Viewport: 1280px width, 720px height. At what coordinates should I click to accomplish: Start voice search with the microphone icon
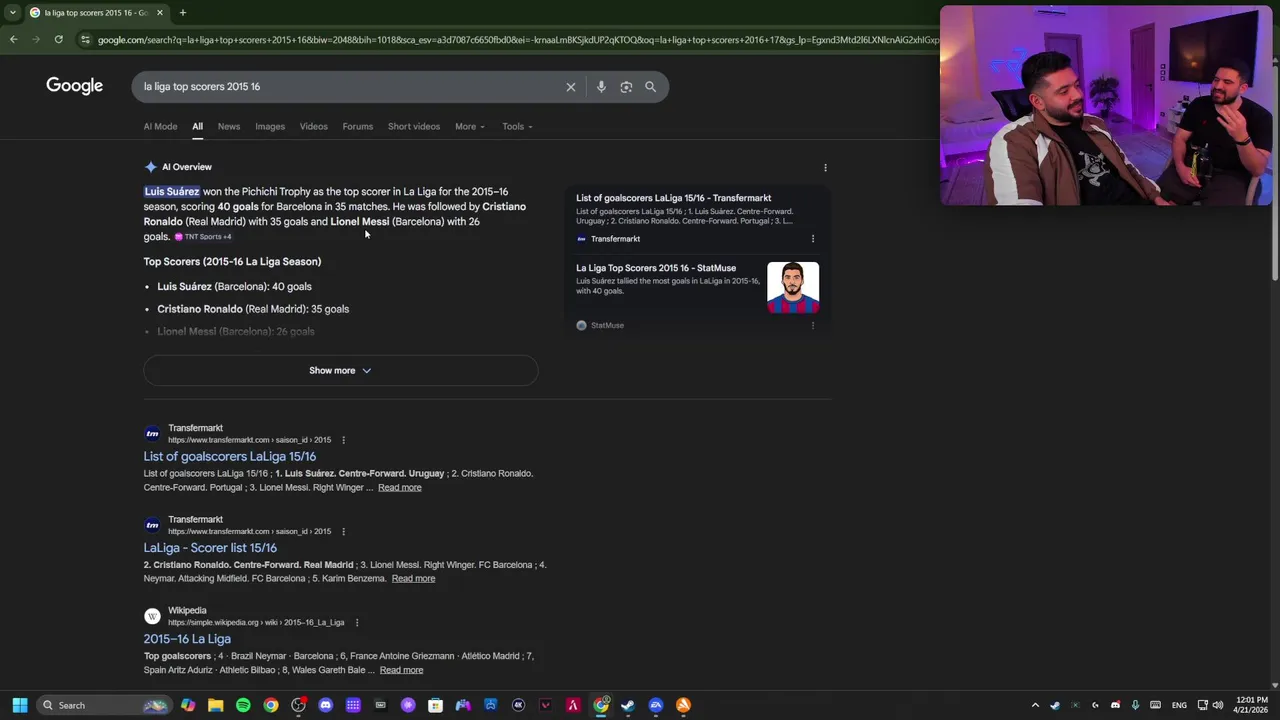(601, 87)
